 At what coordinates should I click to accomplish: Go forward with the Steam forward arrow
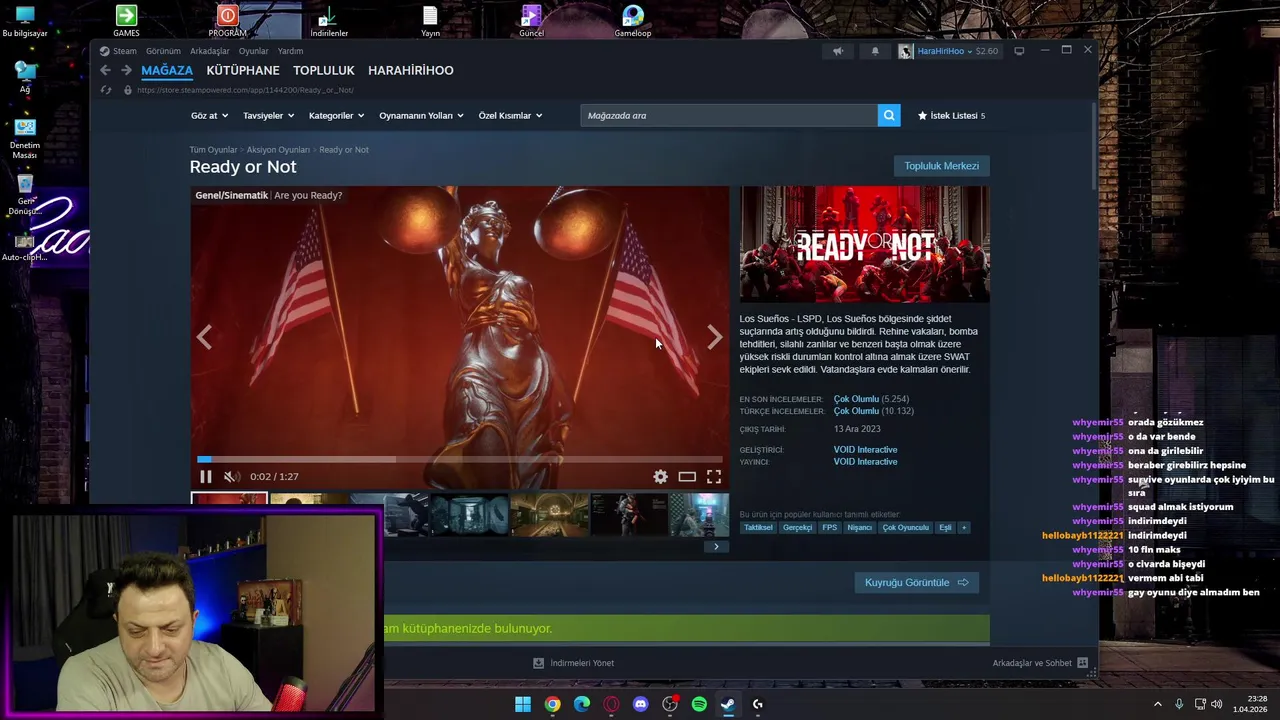tap(126, 70)
